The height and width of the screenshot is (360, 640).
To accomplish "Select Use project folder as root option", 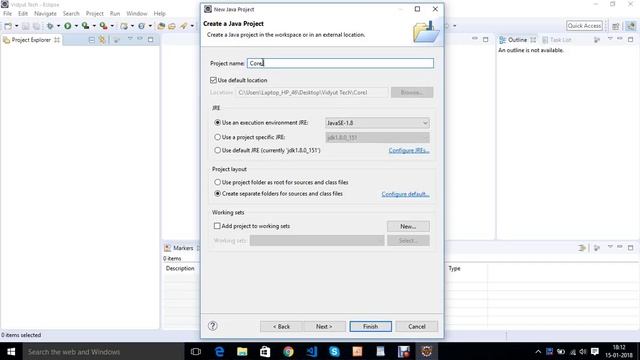I will coord(218,182).
